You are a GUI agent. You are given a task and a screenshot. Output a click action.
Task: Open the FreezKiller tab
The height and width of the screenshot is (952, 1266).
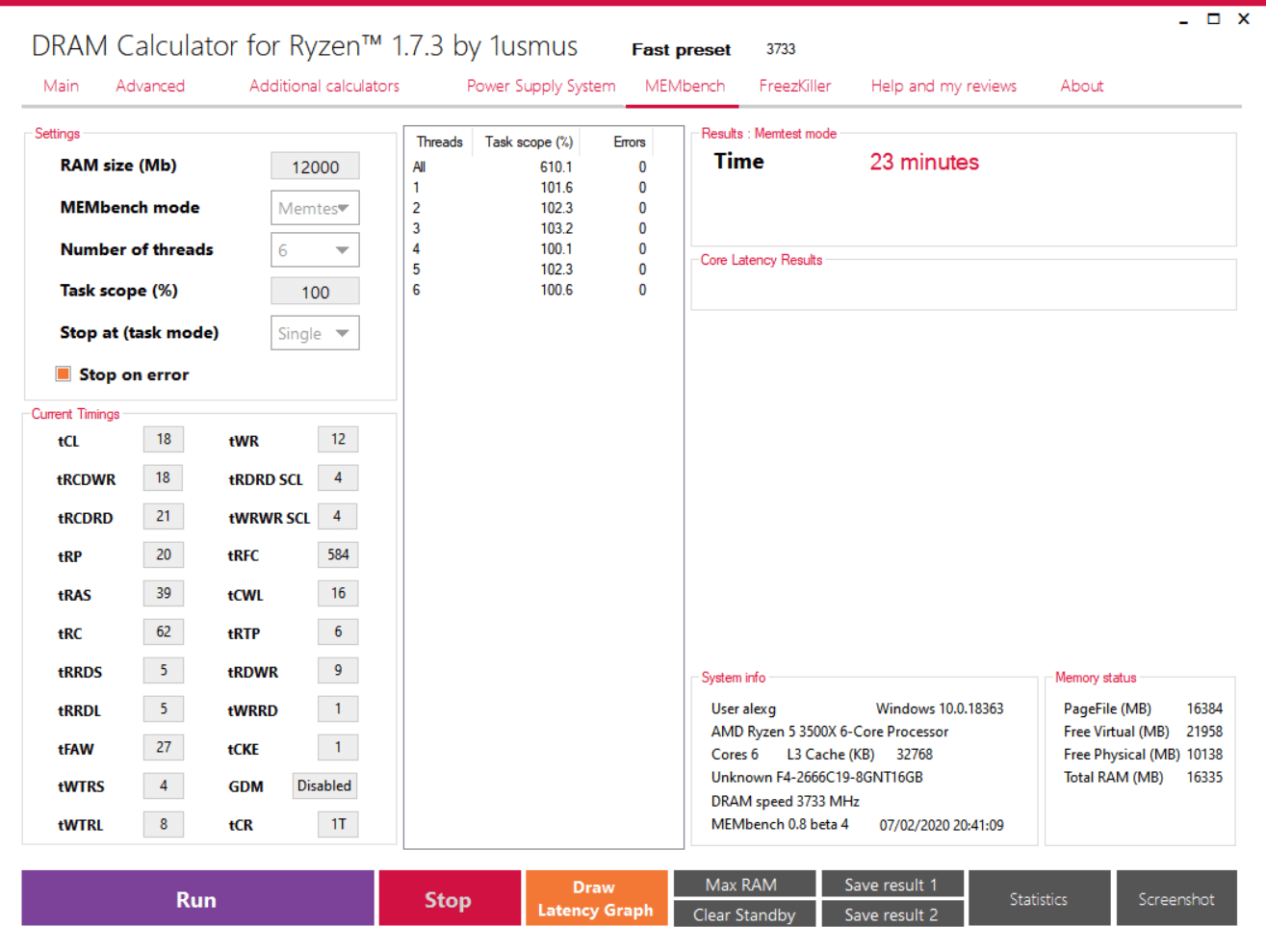click(794, 86)
